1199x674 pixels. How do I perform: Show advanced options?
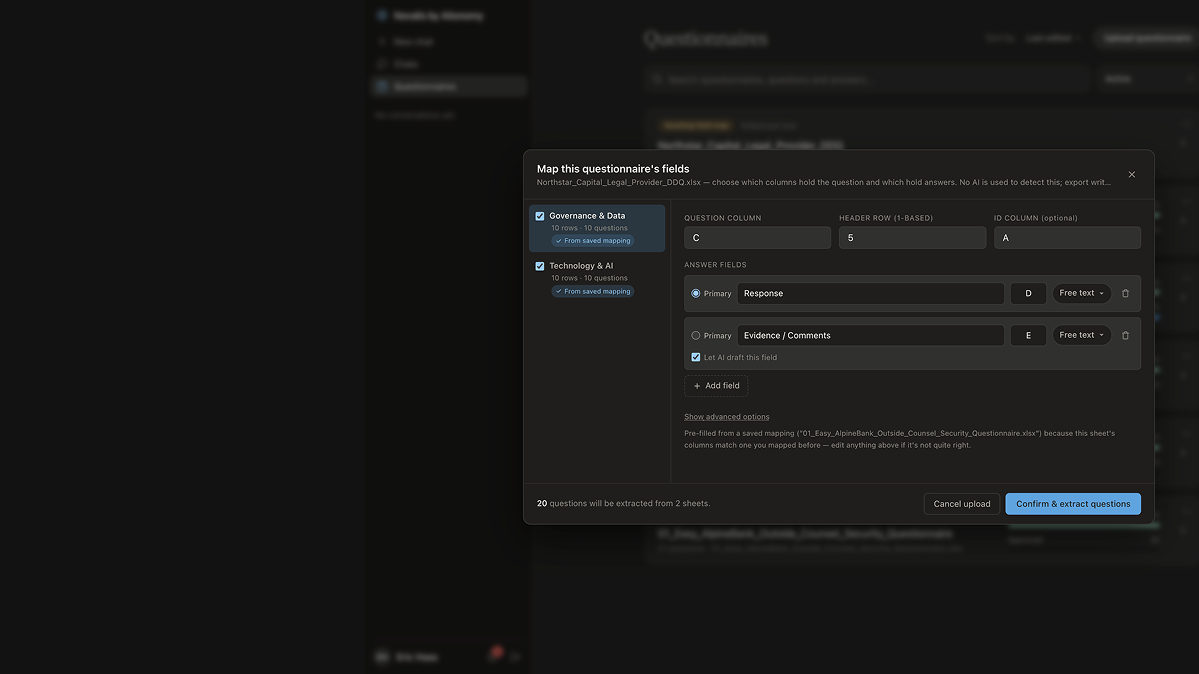pyautogui.click(x=726, y=417)
